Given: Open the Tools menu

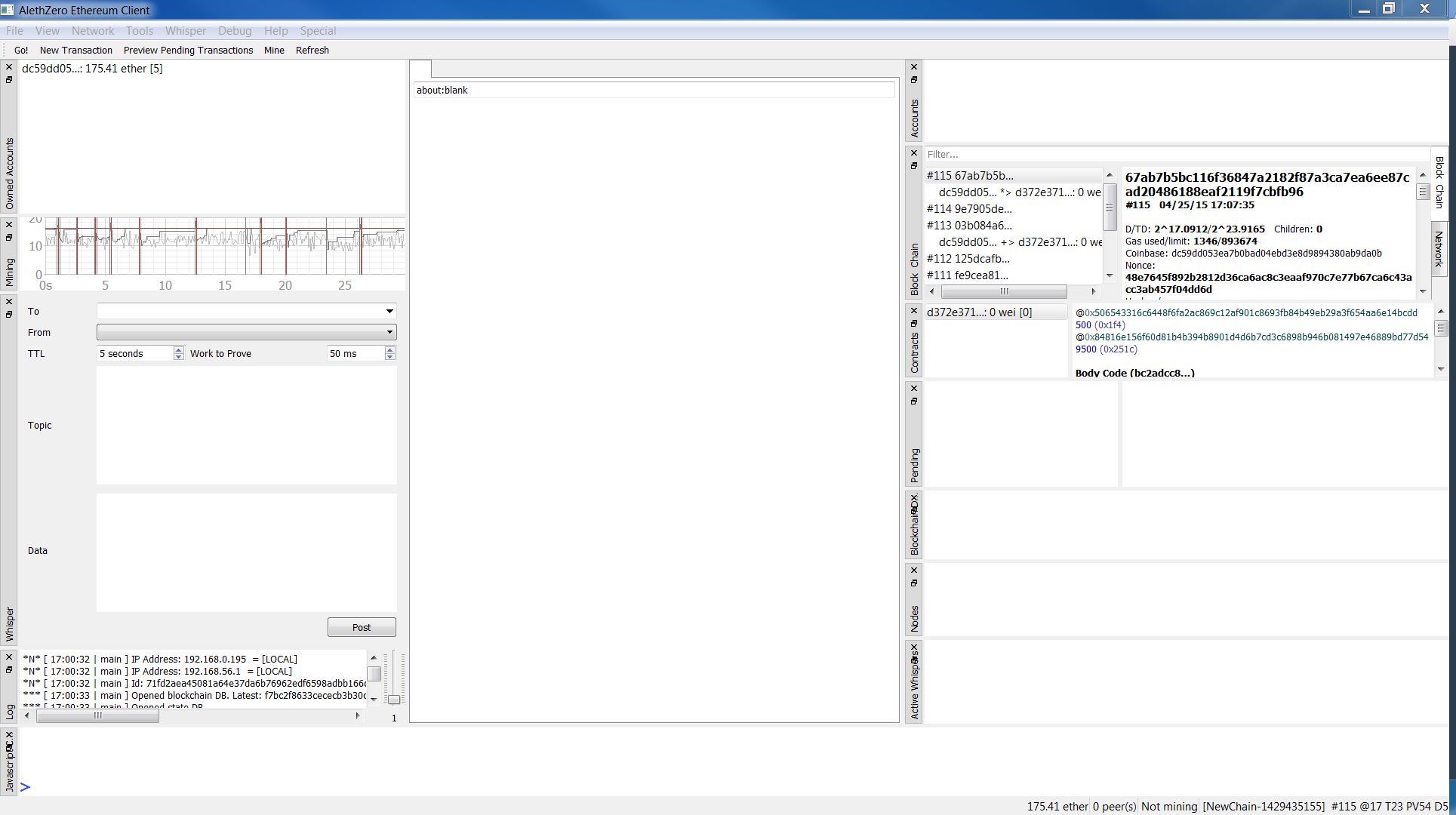Looking at the screenshot, I should click(x=140, y=31).
